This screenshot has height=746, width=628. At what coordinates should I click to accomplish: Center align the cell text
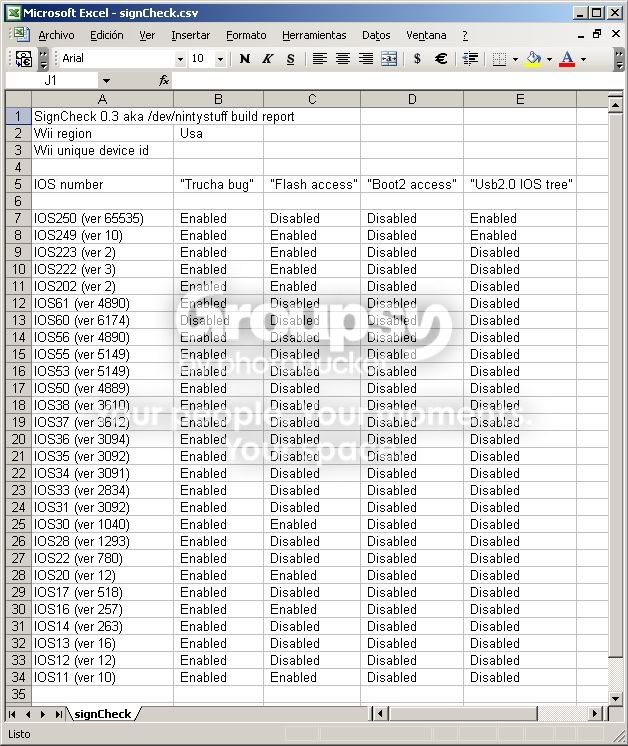(343, 59)
